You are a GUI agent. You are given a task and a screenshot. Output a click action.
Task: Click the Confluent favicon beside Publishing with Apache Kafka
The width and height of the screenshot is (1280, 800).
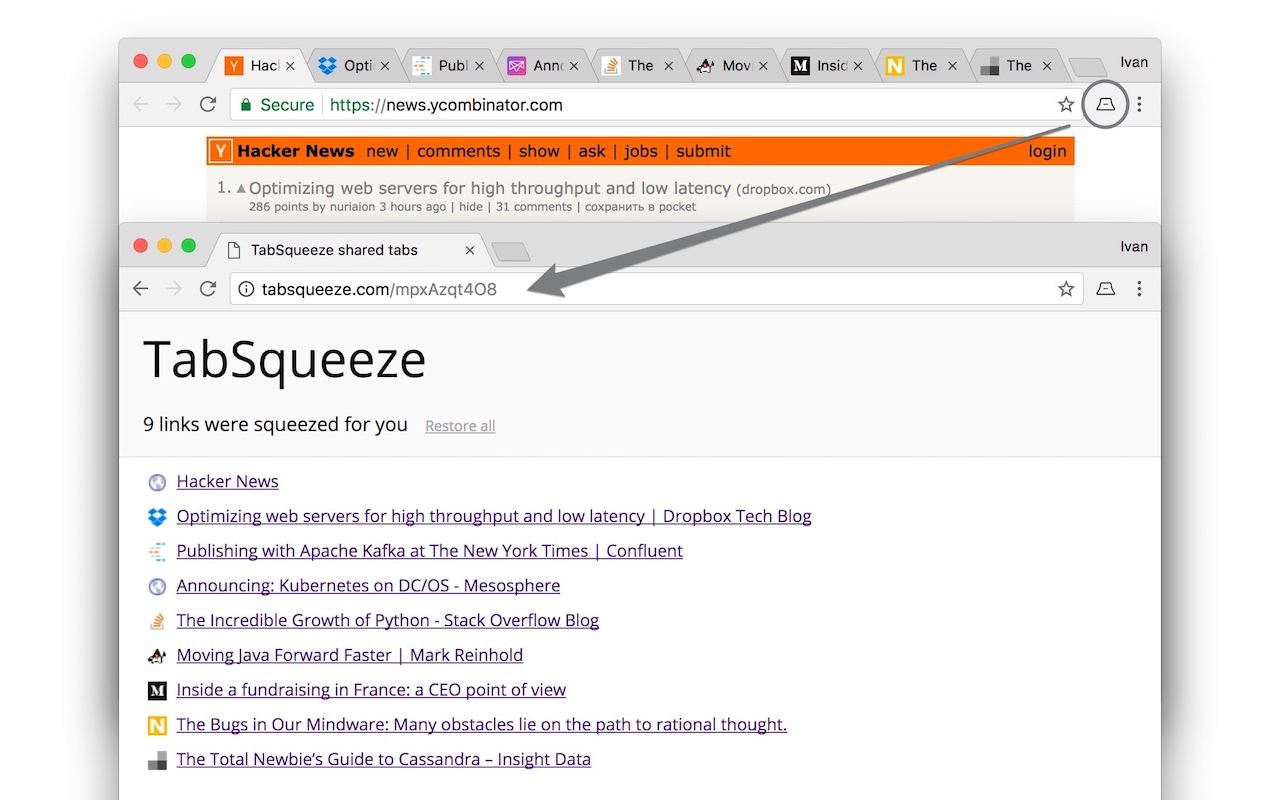coord(157,551)
